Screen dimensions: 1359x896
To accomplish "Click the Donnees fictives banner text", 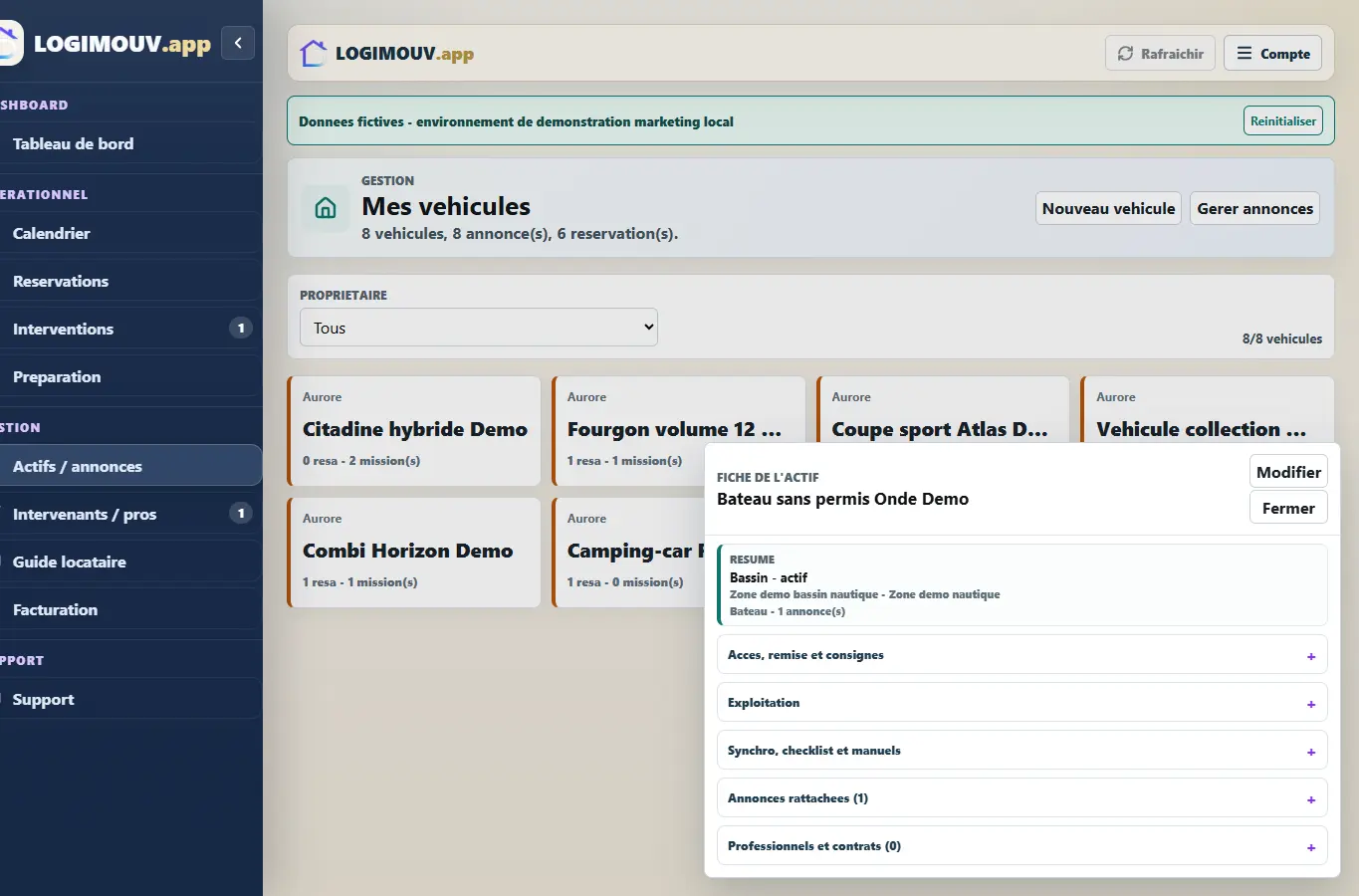I will [x=516, y=121].
